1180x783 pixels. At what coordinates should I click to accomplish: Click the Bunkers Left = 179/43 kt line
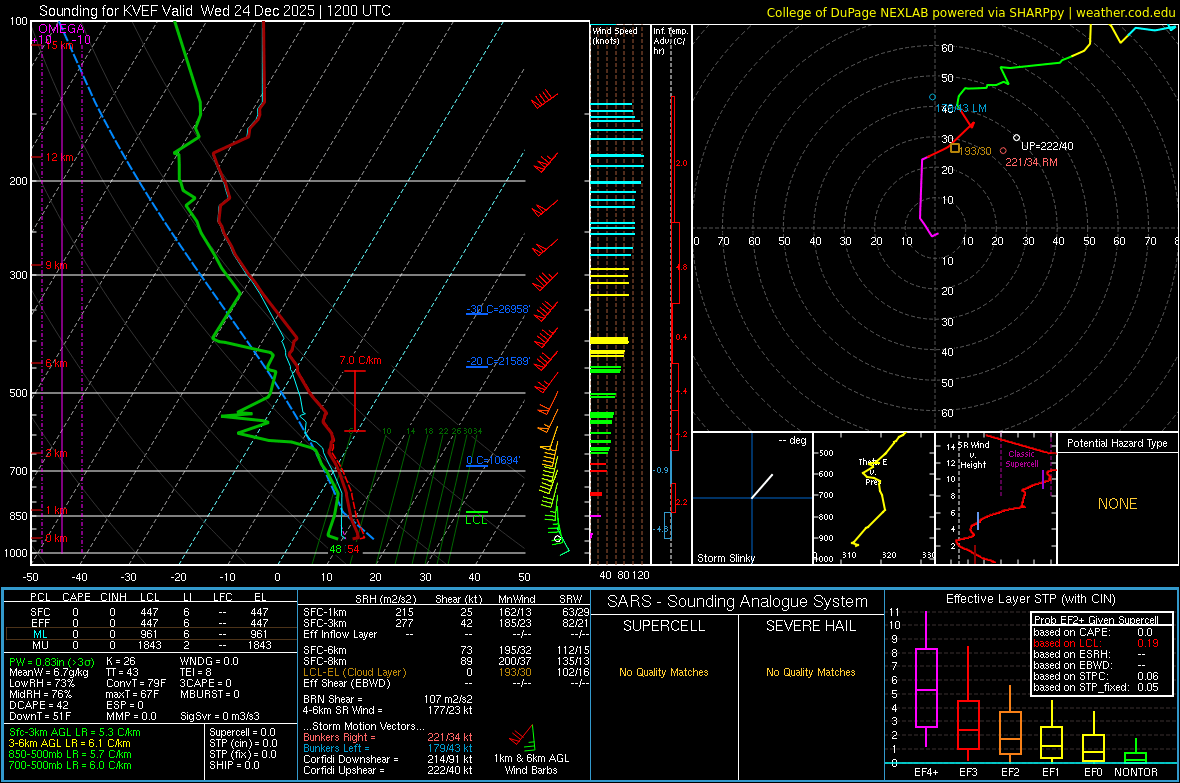(x=388, y=748)
